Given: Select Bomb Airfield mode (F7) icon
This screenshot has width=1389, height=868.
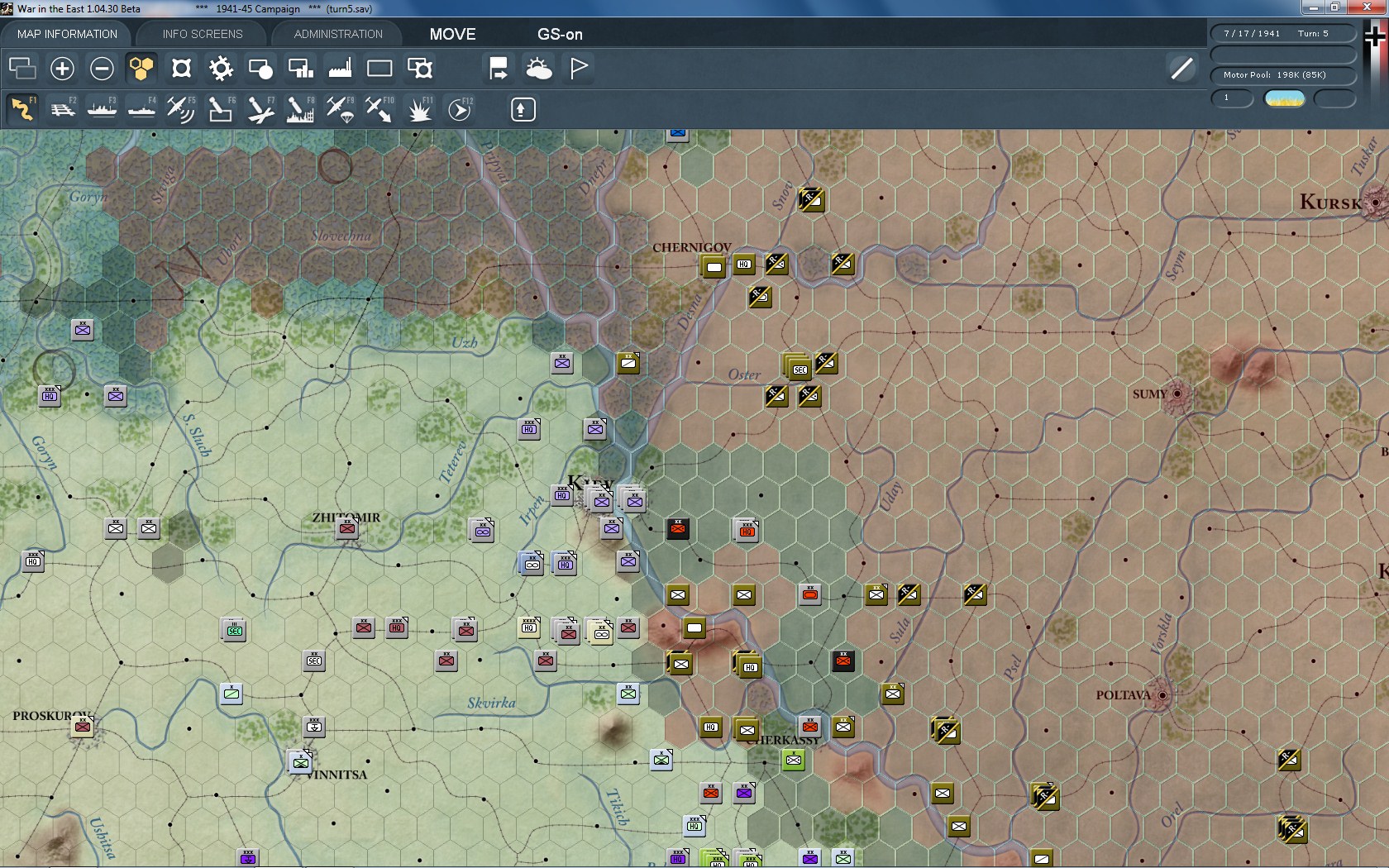Looking at the screenshot, I should point(260,109).
